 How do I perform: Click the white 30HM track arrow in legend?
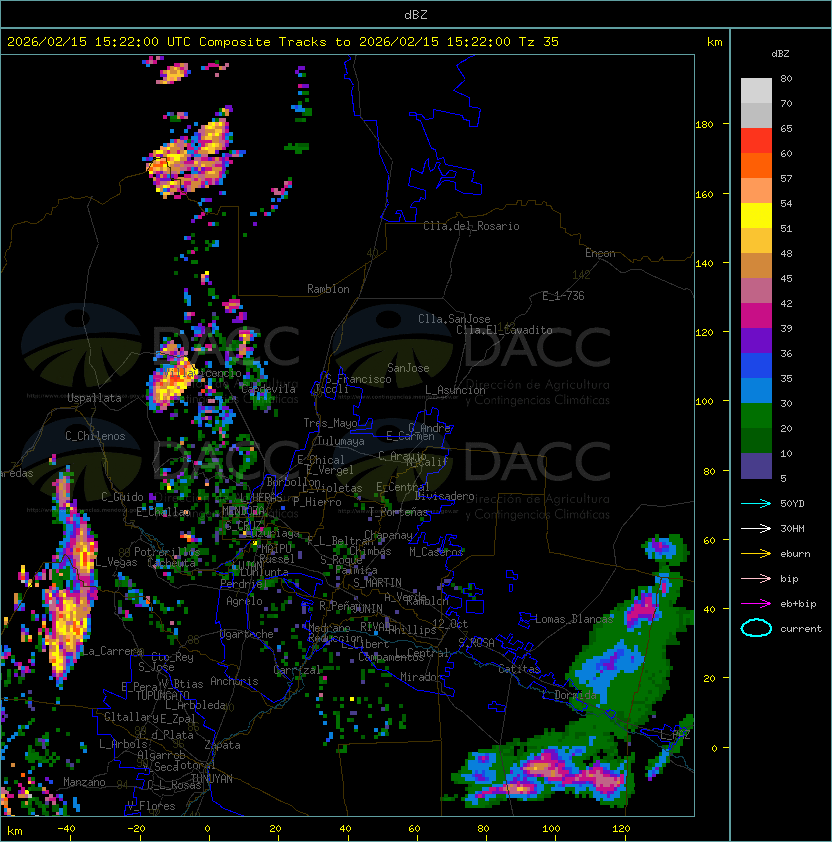pyautogui.click(x=756, y=528)
